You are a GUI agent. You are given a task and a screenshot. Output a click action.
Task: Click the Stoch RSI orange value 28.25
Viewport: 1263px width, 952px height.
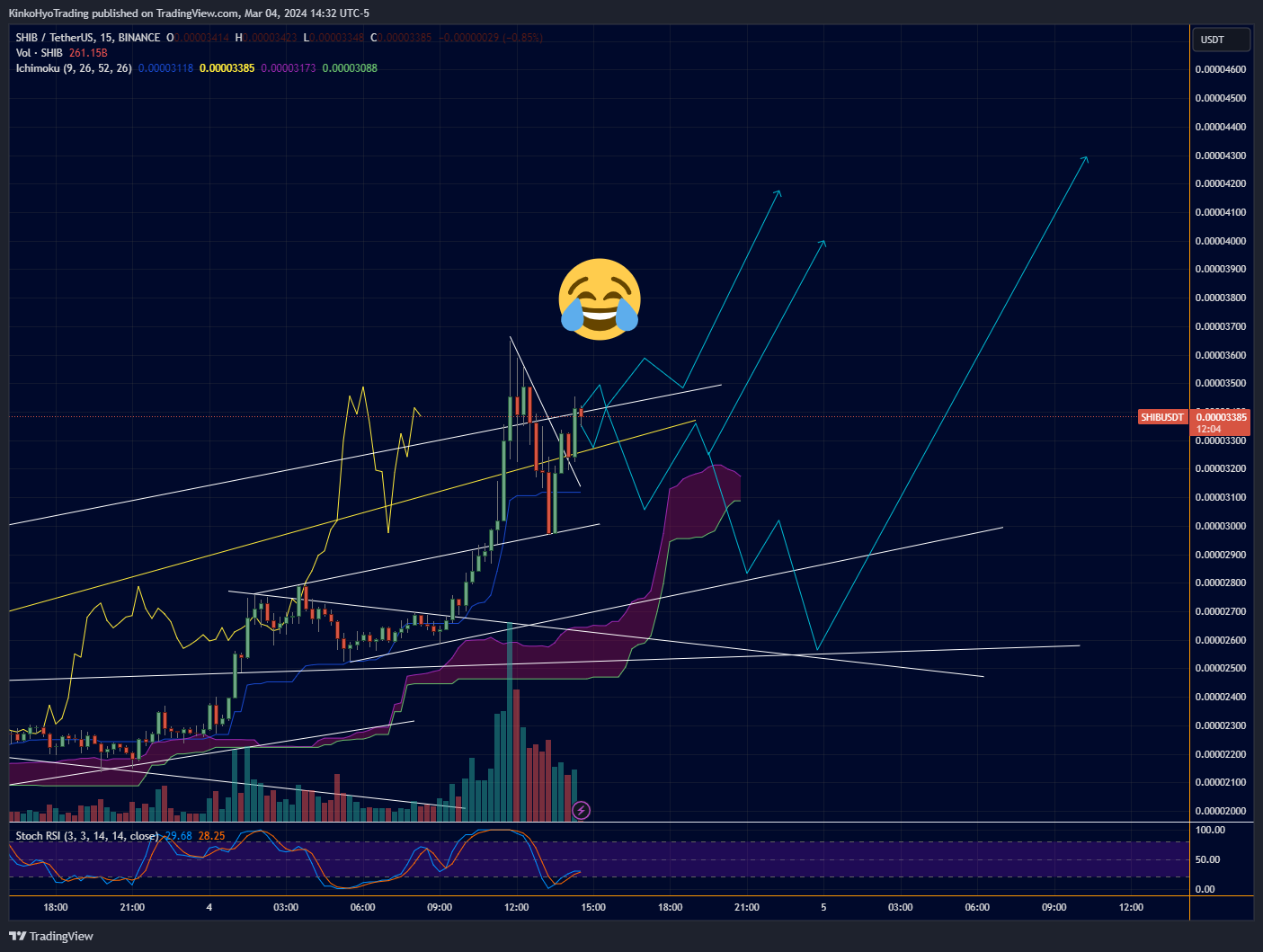pos(211,836)
